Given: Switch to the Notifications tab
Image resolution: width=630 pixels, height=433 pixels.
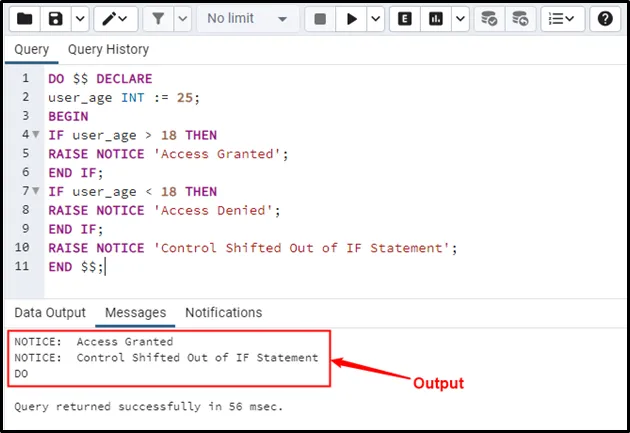Looking at the screenshot, I should (223, 313).
